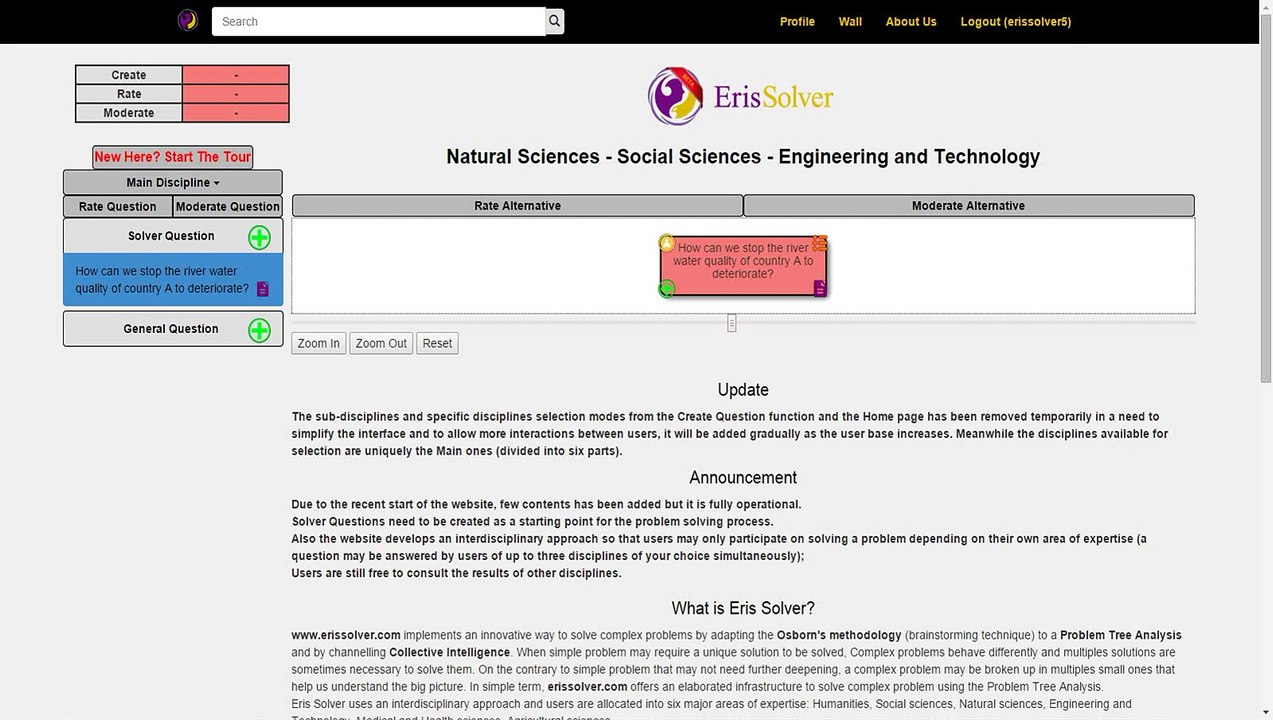Screen dimensions: 1273x720
Task: Click the Zoom In button
Action: (318, 343)
